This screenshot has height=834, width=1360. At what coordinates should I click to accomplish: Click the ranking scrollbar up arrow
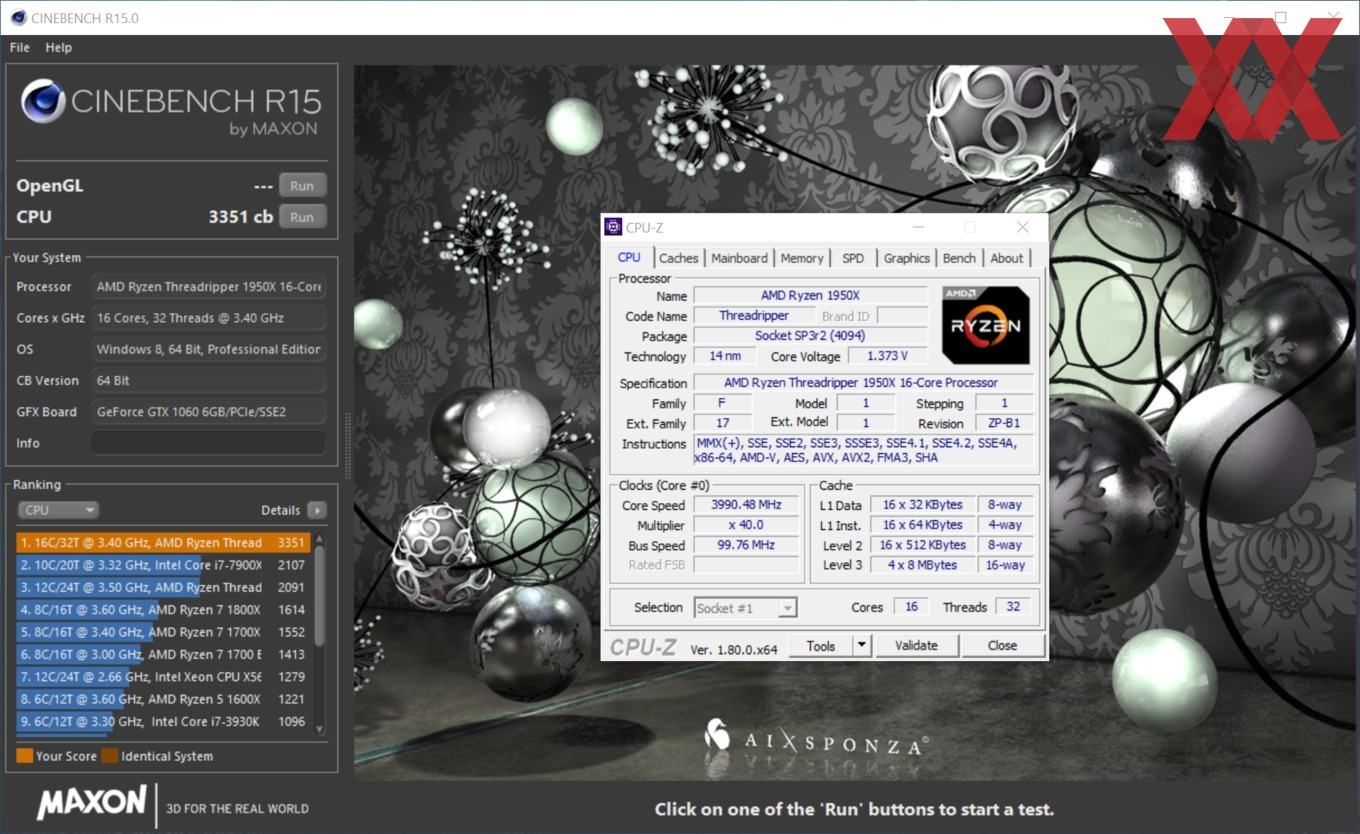(x=319, y=538)
